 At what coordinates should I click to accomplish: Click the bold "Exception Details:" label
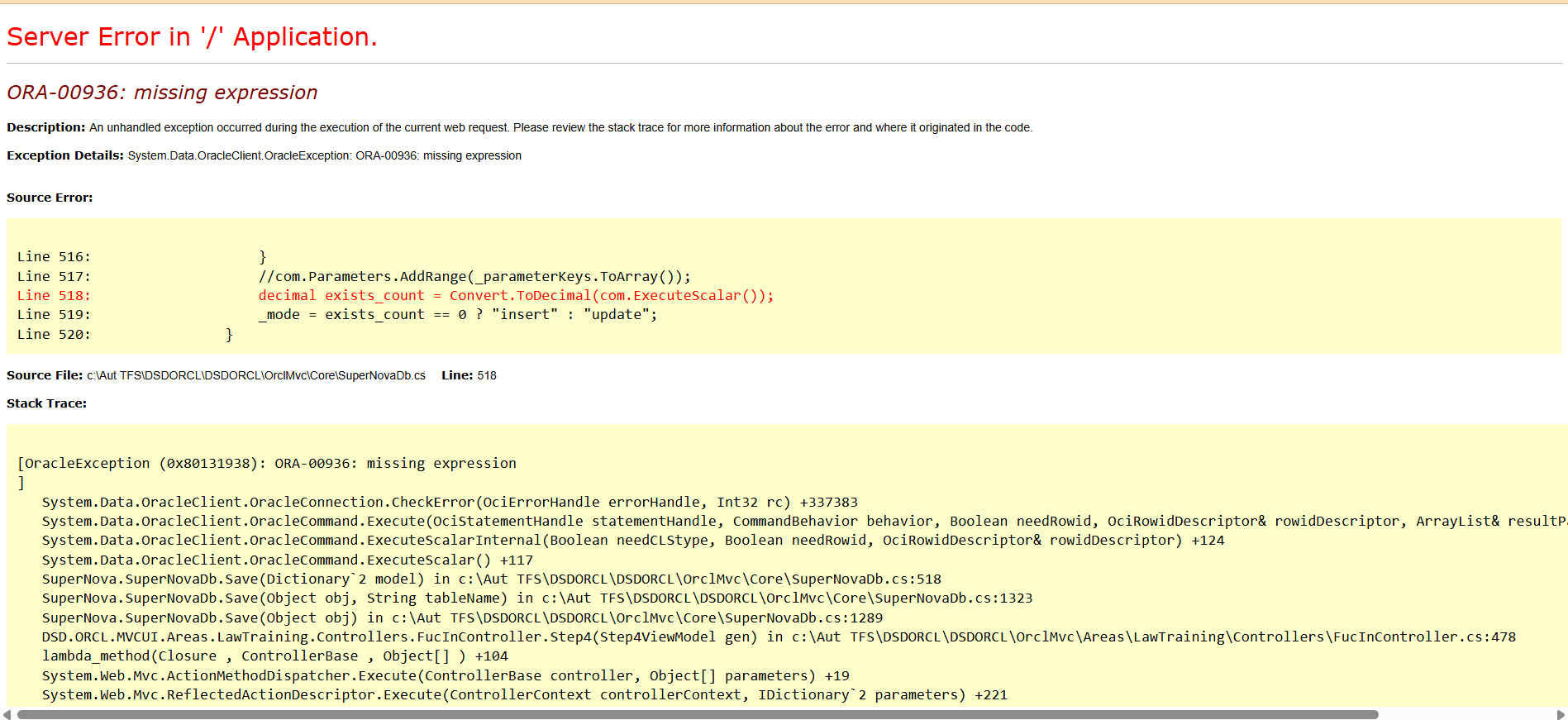[64, 155]
